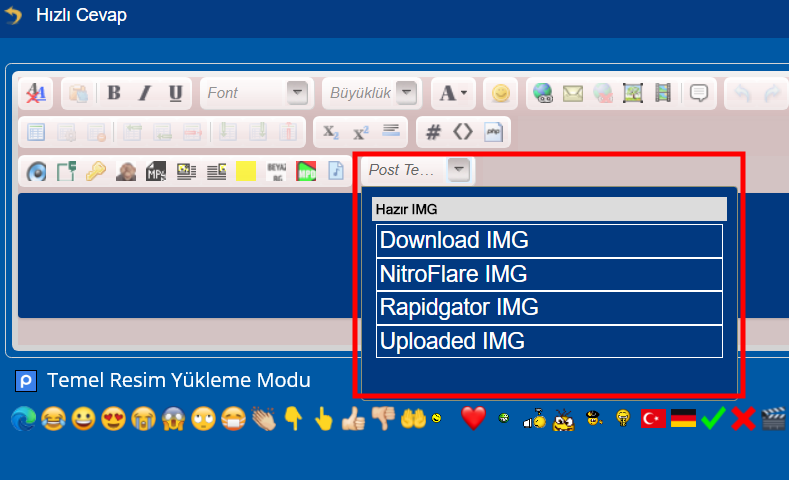Screen dimensions: 789x480
Task: Select Download IMG from the list
Action: coord(549,241)
